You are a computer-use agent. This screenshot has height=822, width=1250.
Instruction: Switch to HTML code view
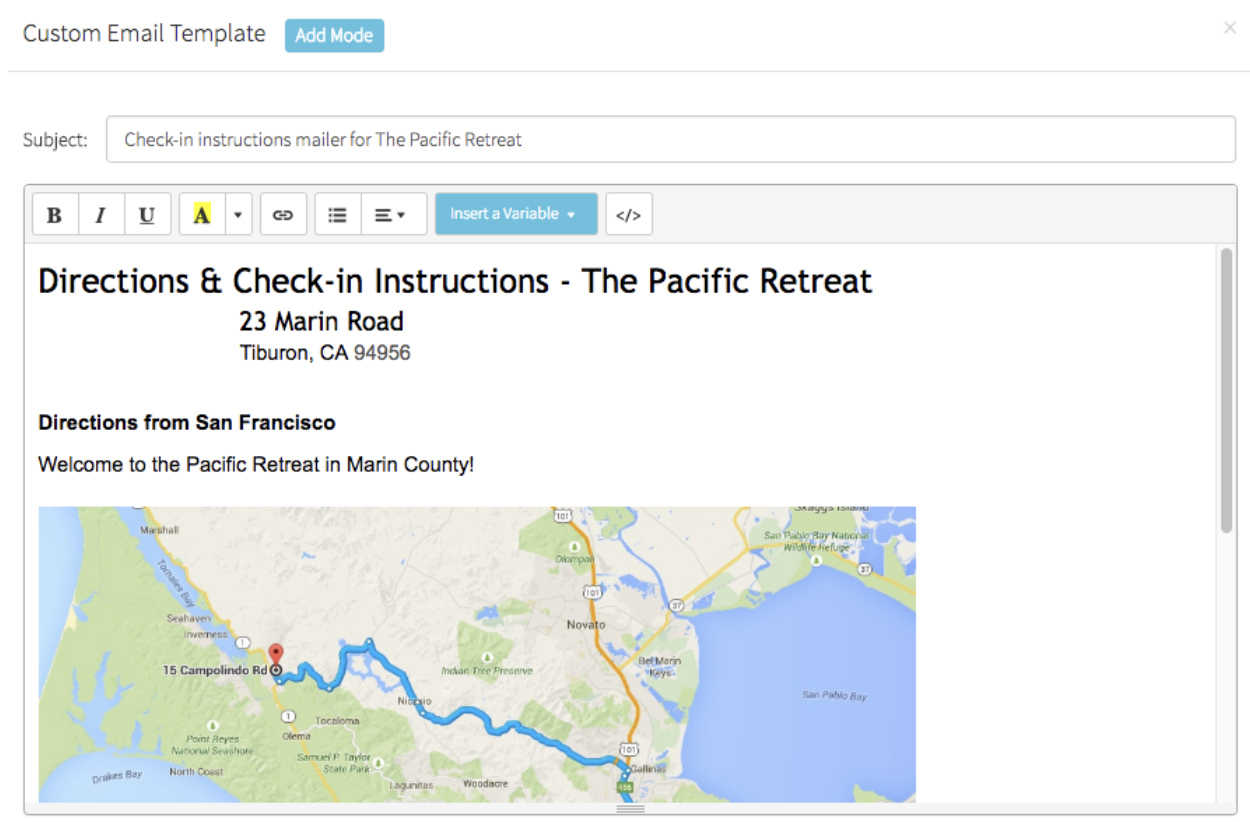[x=628, y=215]
